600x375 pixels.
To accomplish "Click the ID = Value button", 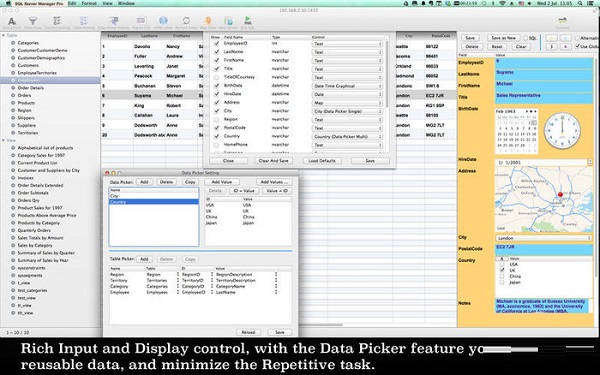I will 244,191.
